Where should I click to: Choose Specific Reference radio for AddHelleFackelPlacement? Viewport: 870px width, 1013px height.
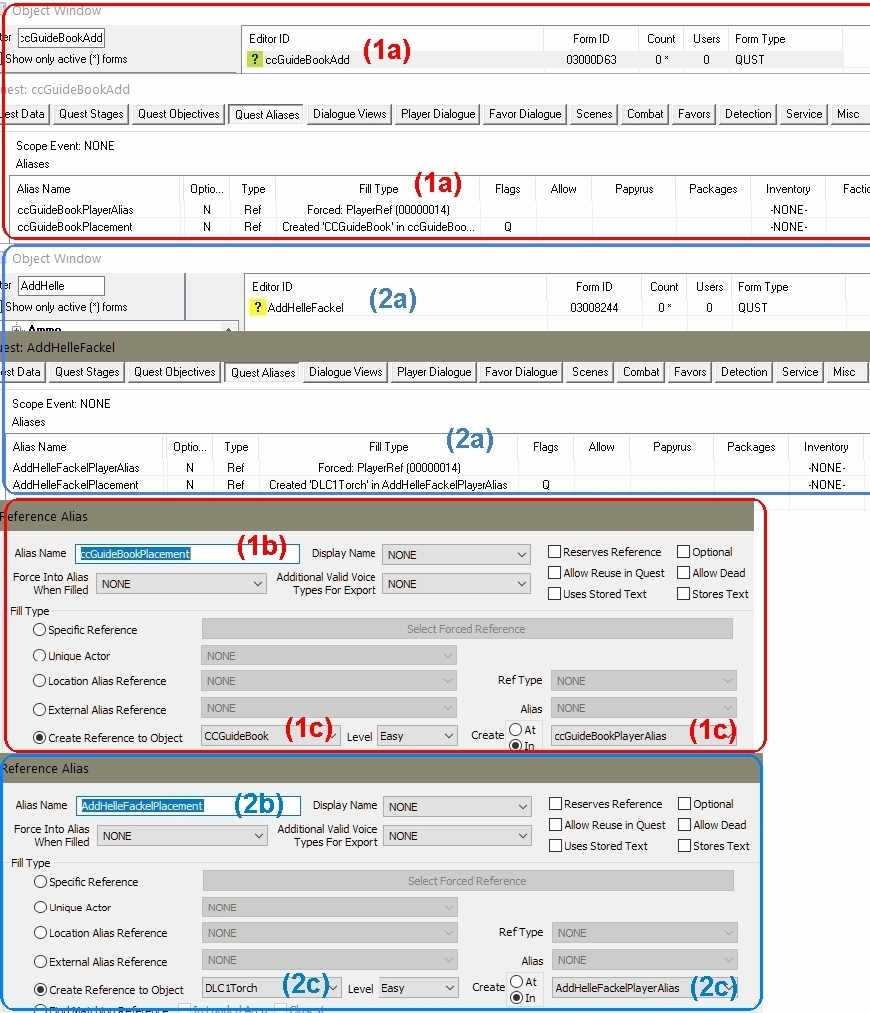click(41, 882)
